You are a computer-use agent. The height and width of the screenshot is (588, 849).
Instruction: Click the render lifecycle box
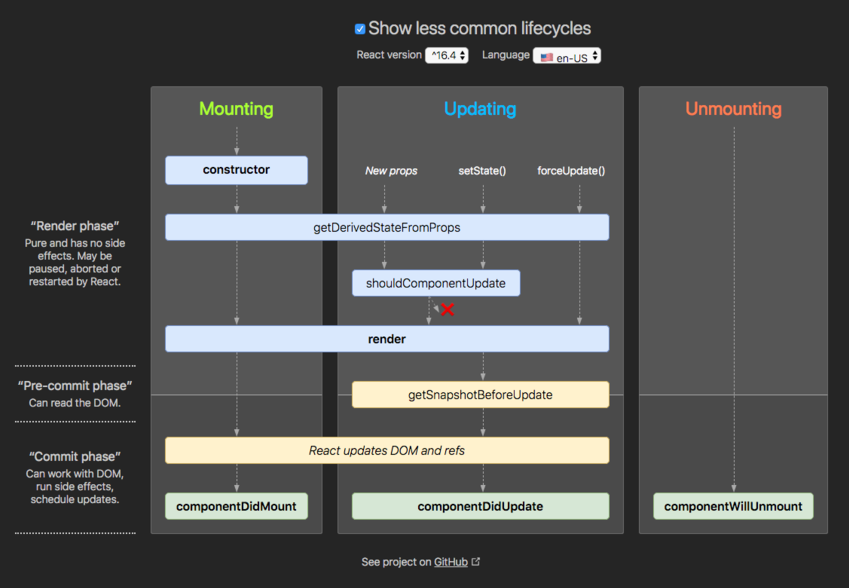pyautogui.click(x=387, y=339)
